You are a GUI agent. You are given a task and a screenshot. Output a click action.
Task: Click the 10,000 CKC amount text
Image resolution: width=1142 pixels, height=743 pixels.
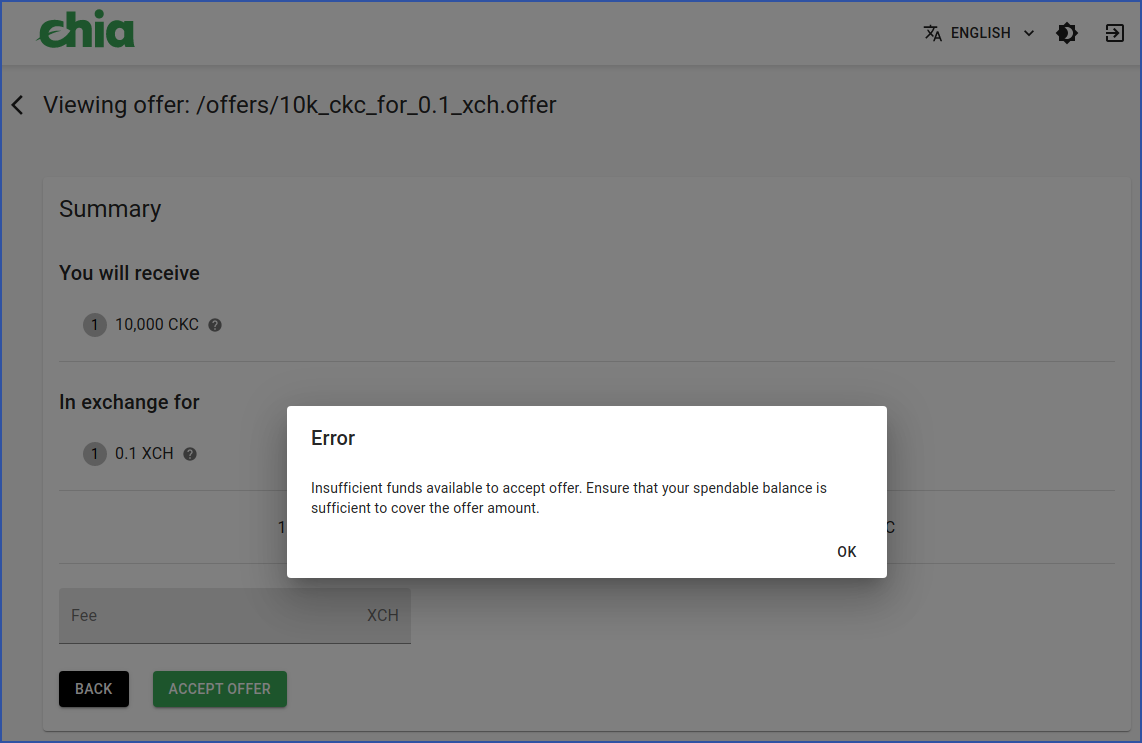tap(157, 325)
